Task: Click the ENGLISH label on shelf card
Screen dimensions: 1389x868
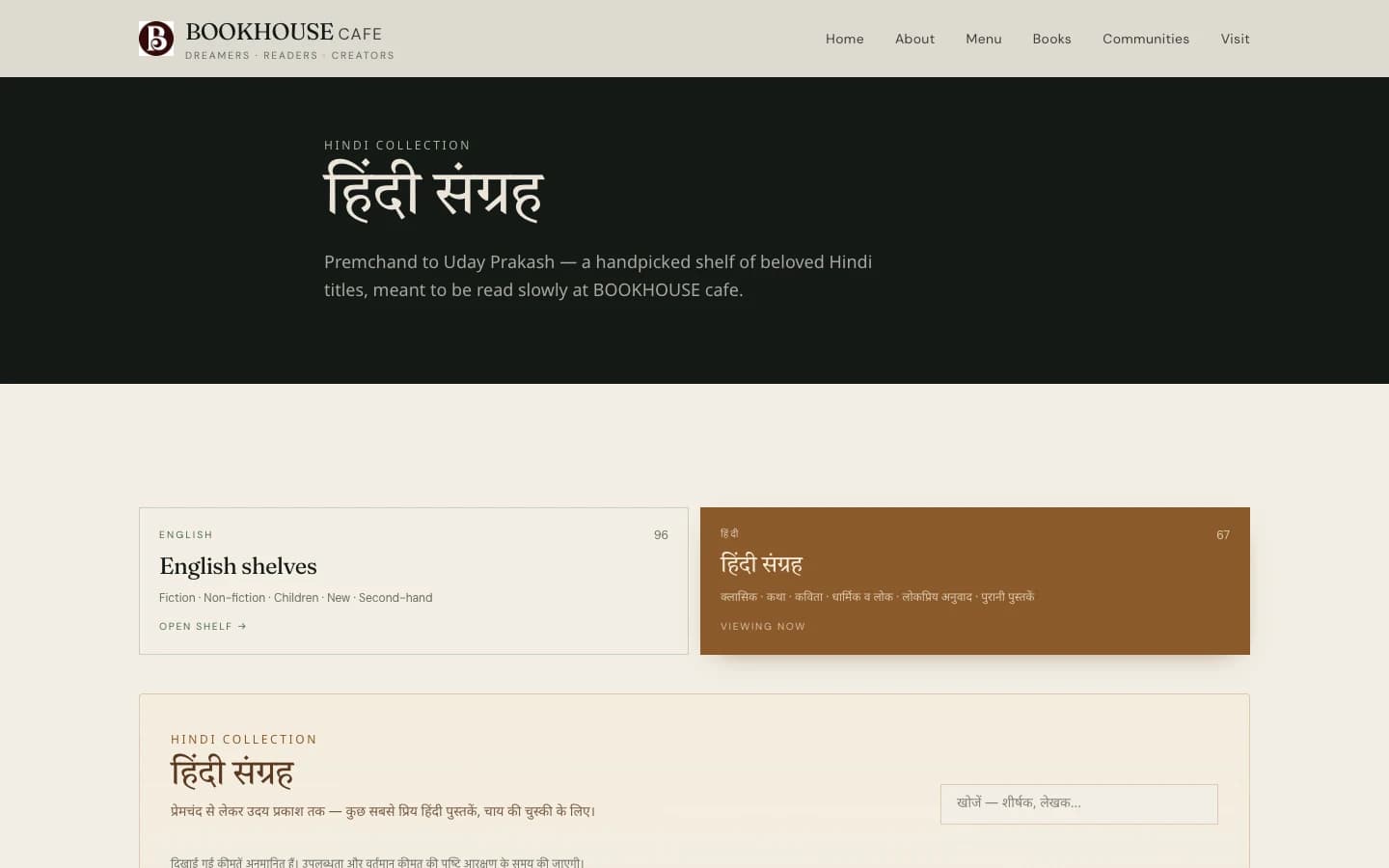Action: pos(186,534)
